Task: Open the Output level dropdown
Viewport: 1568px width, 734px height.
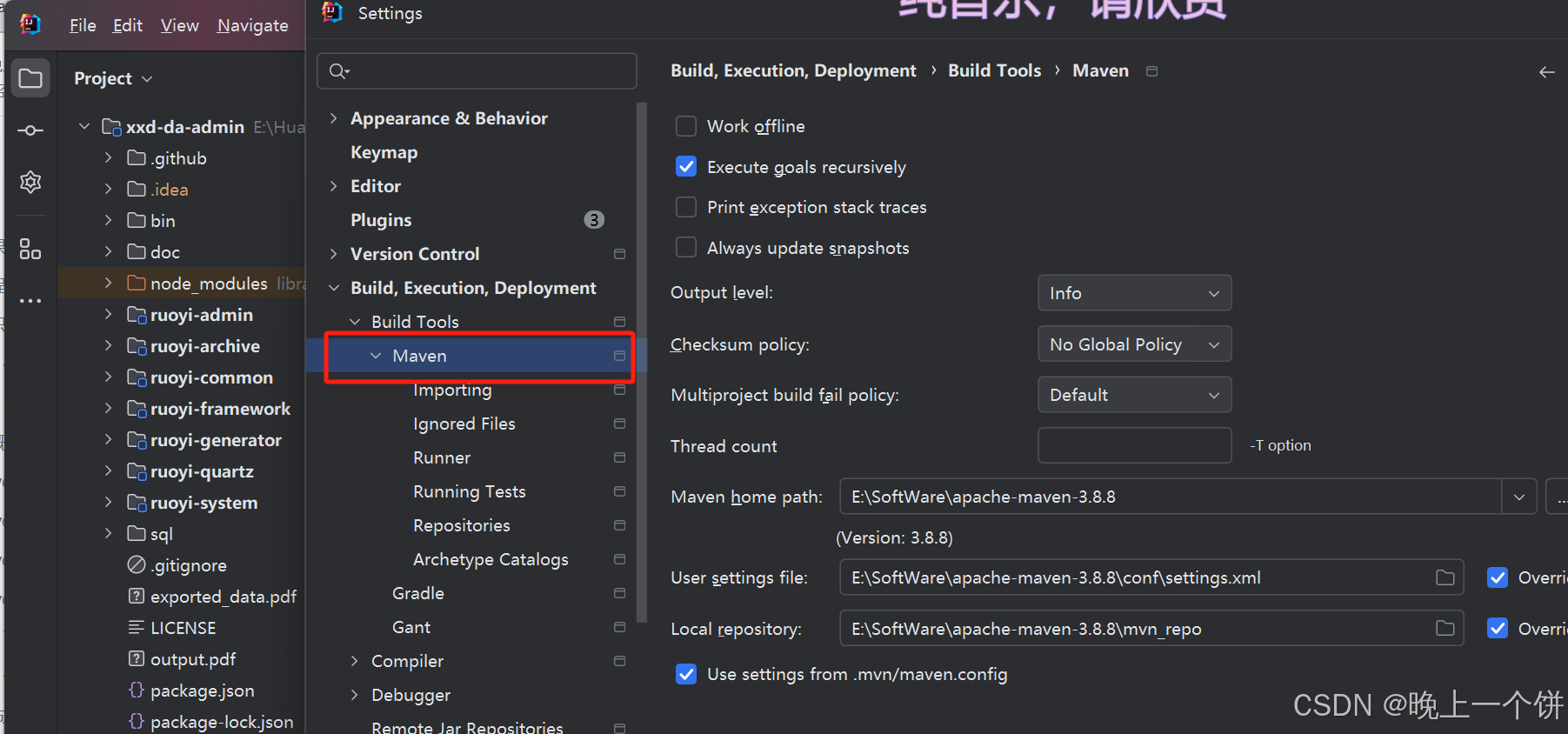Action: [x=1134, y=293]
